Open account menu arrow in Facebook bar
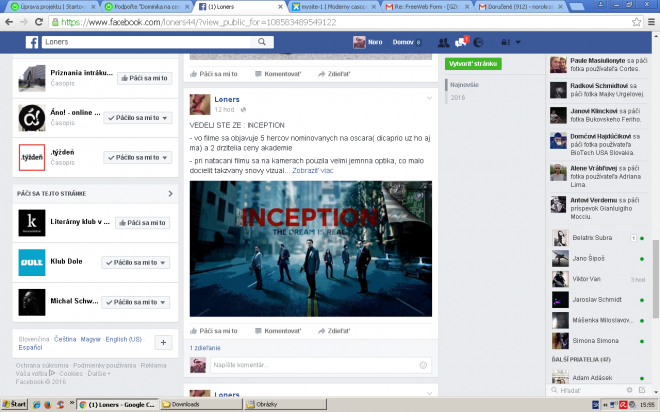Image resolution: width=660 pixels, height=412 pixels. click(x=518, y=42)
